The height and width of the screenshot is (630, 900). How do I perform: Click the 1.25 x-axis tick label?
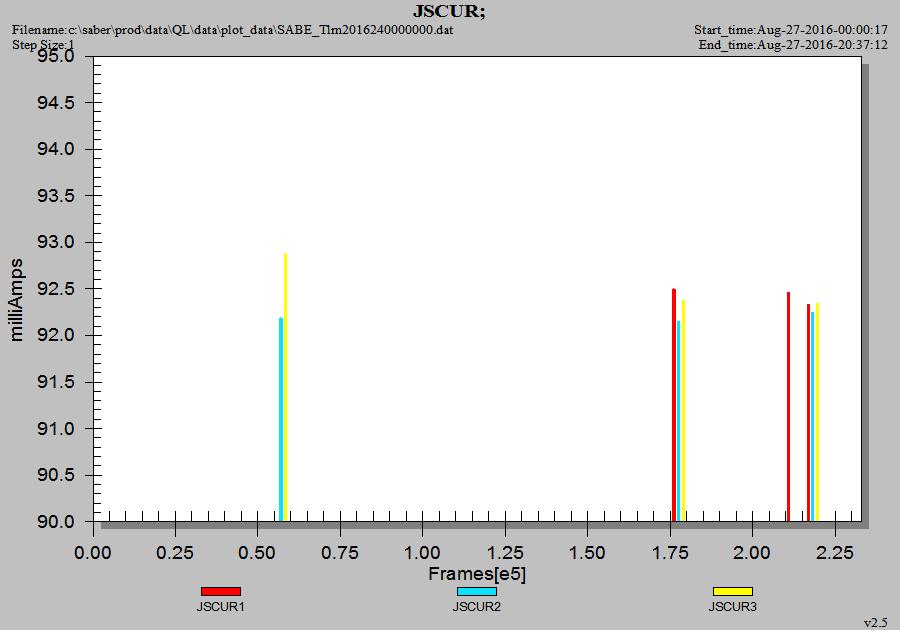click(x=505, y=553)
